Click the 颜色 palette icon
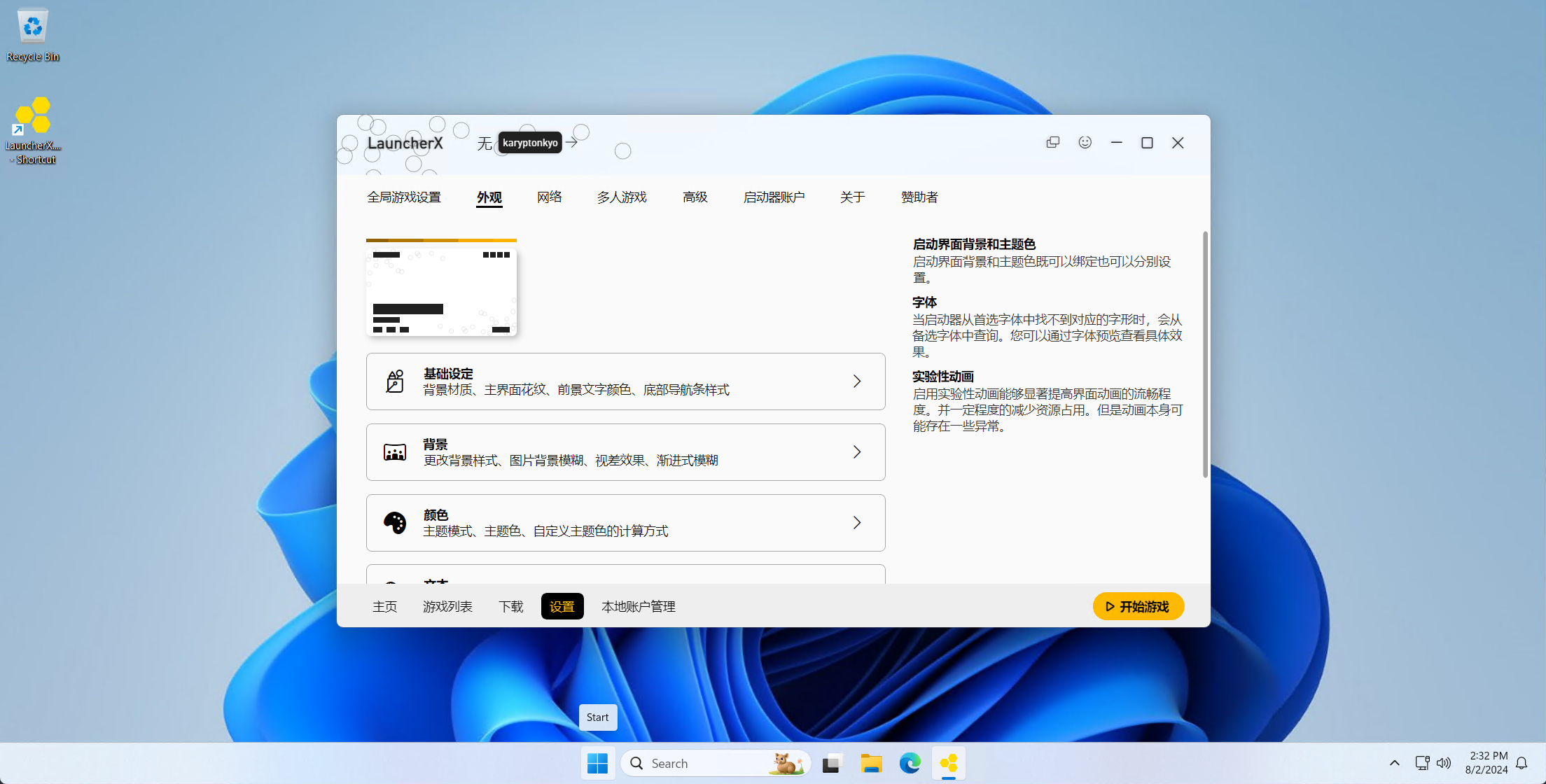This screenshot has height=784, width=1546. [x=395, y=523]
